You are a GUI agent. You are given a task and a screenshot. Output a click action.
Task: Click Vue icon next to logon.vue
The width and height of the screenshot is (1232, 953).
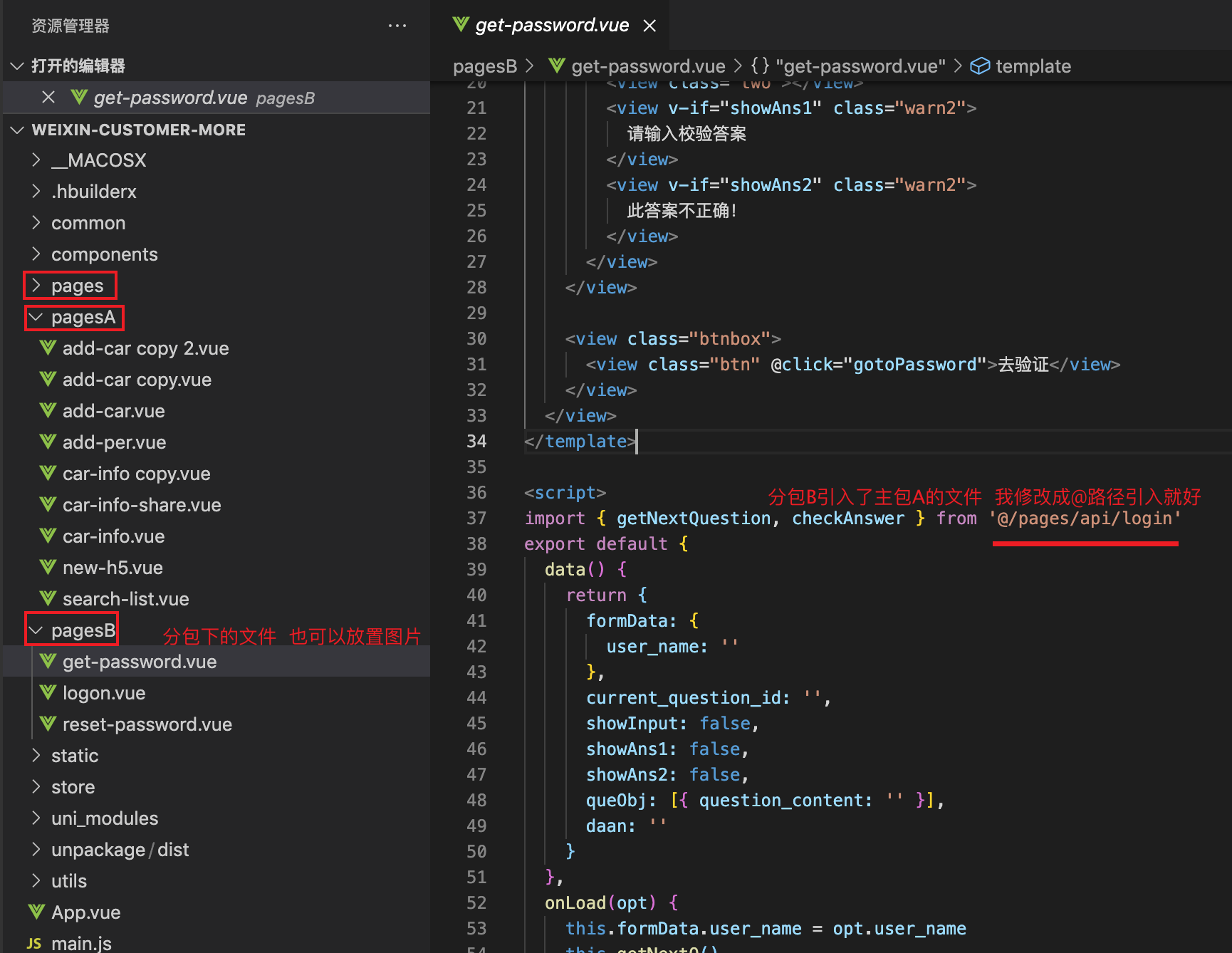(x=48, y=692)
